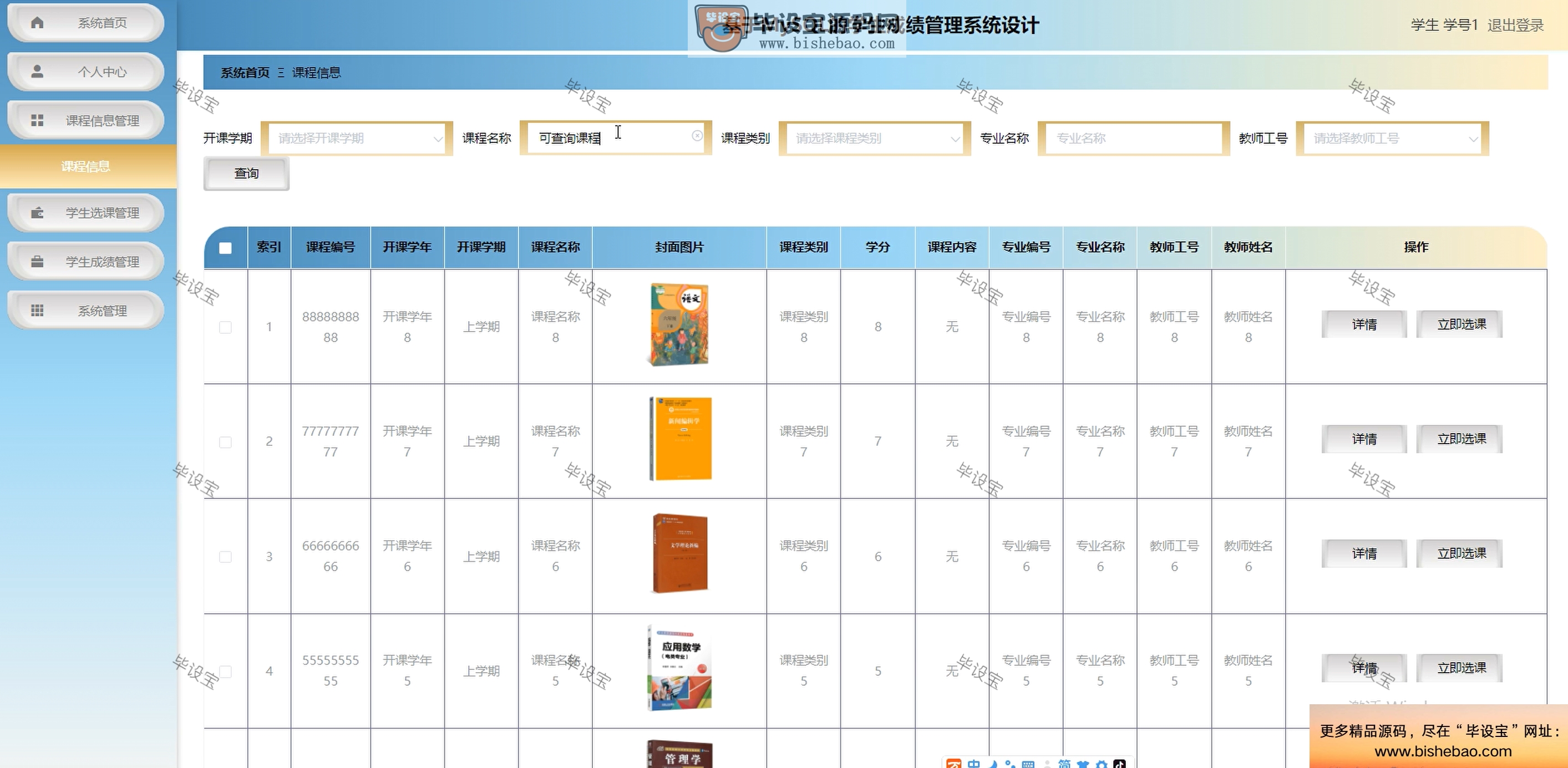Click 详情 for course 5555555555

point(1364,668)
